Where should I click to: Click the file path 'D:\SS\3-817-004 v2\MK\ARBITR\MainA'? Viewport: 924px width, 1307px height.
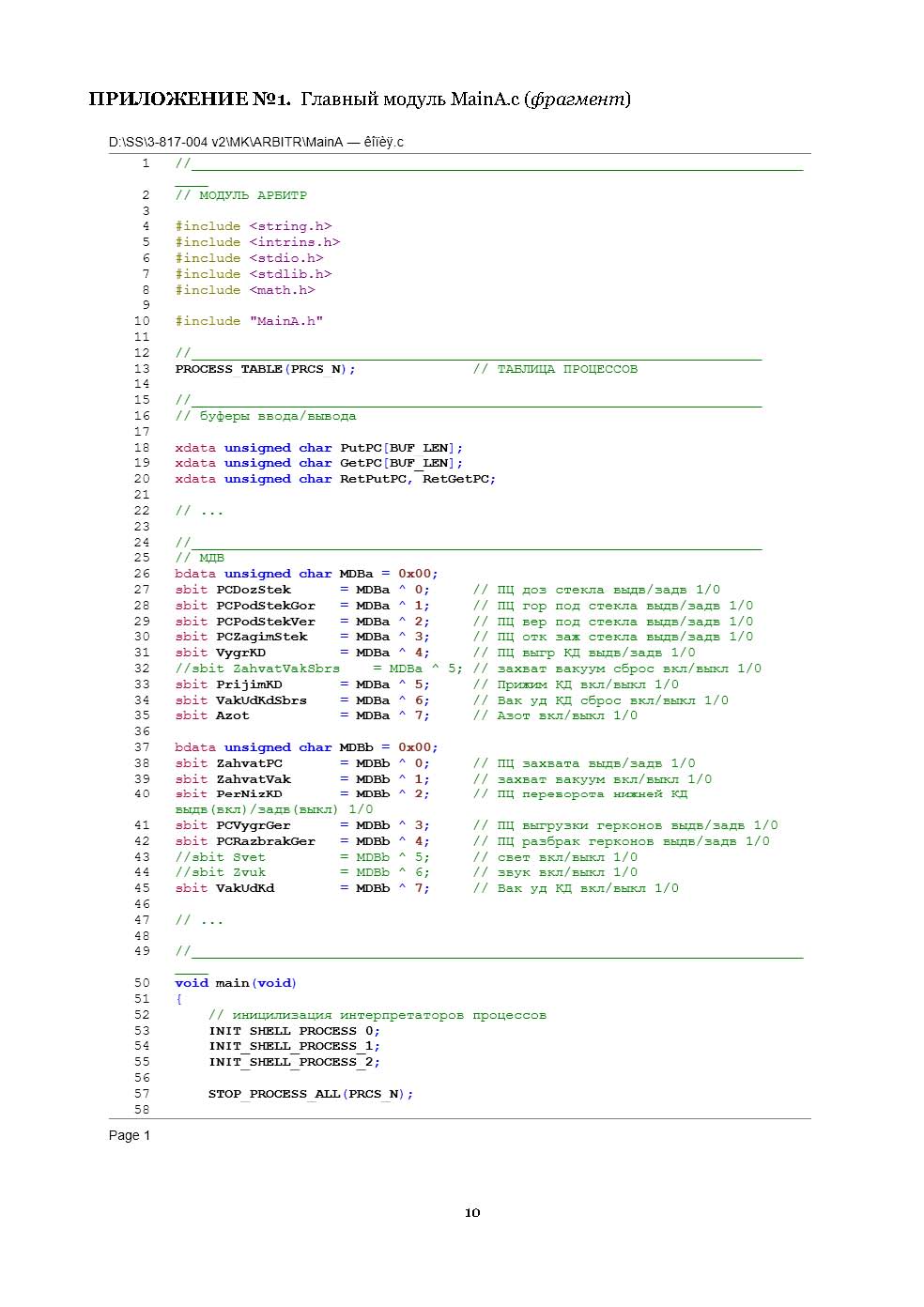[225, 142]
